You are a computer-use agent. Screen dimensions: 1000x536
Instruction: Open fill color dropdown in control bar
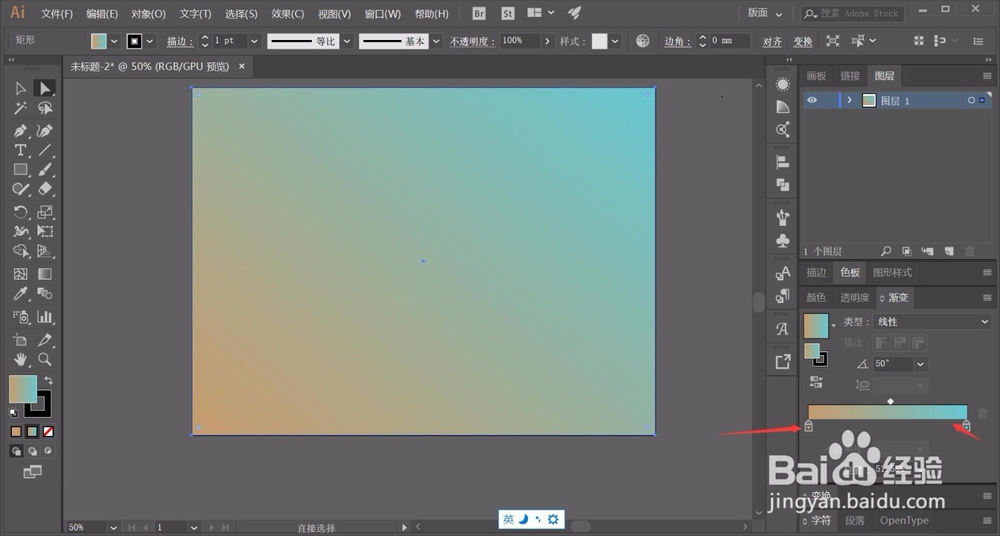point(114,41)
